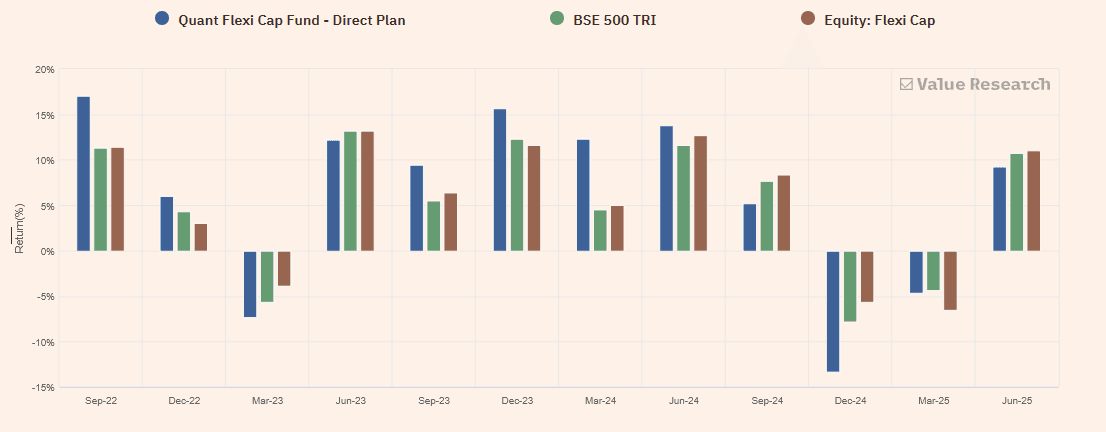The image size is (1106, 432).
Task: Select the green BSE 500 bar for Jun-24
Action: coord(683,198)
